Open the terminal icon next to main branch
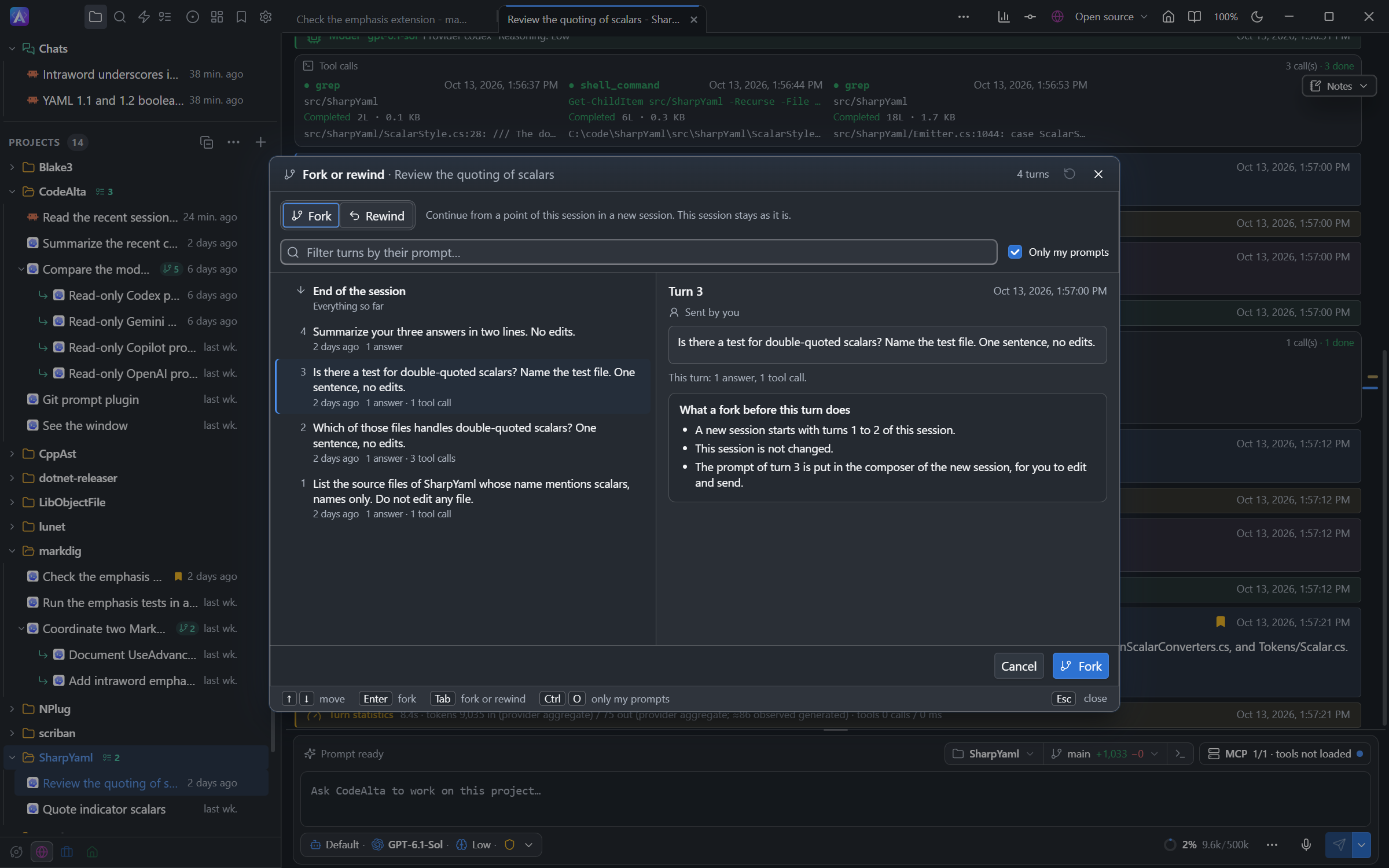This screenshot has width=1389, height=868. [1180, 754]
